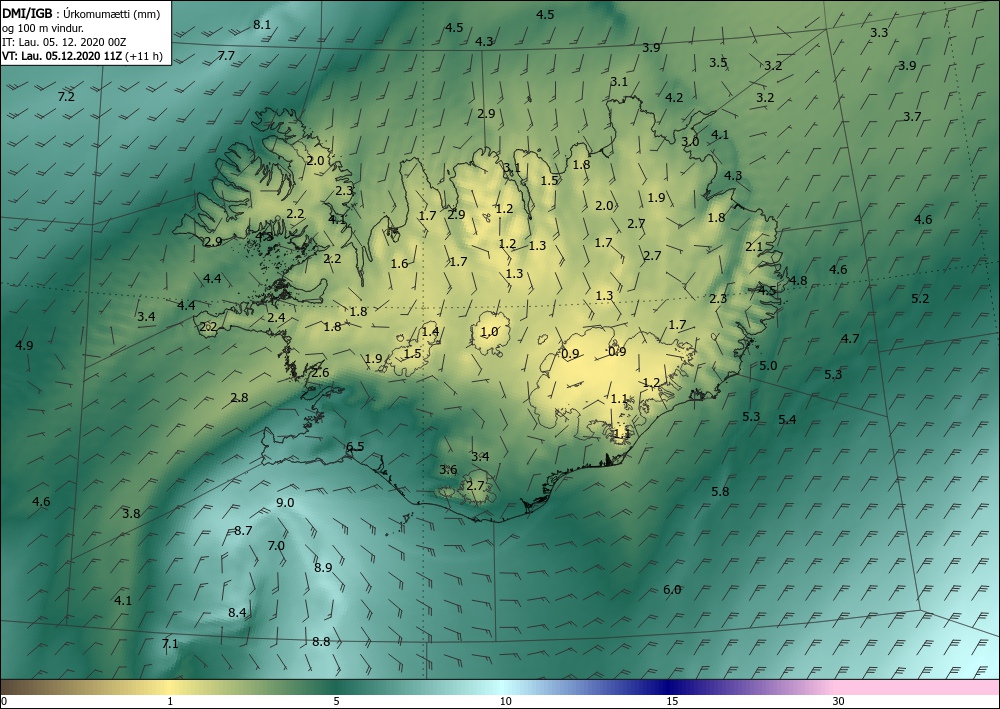The height and width of the screenshot is (709, 1000).
Task: Click the map value "3.0"
Action: pyautogui.click(x=691, y=142)
